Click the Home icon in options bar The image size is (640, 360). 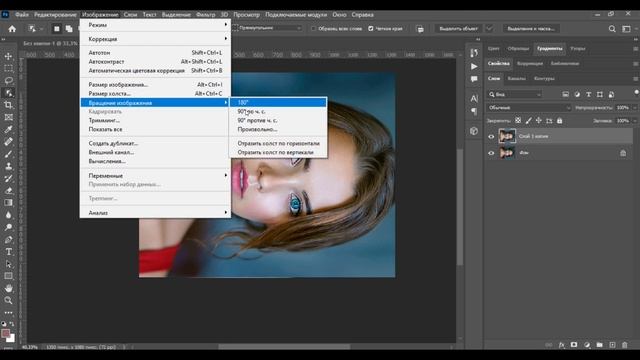(12, 29)
